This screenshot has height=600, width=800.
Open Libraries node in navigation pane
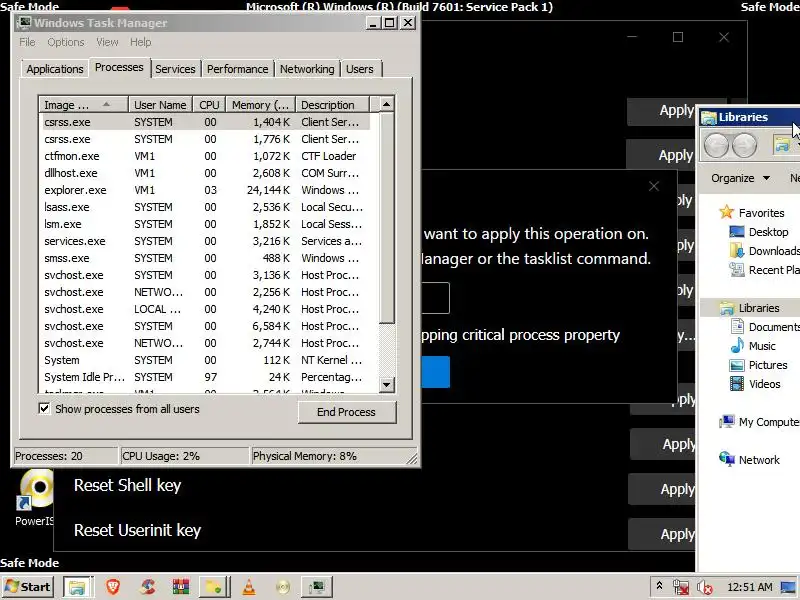tap(749, 308)
